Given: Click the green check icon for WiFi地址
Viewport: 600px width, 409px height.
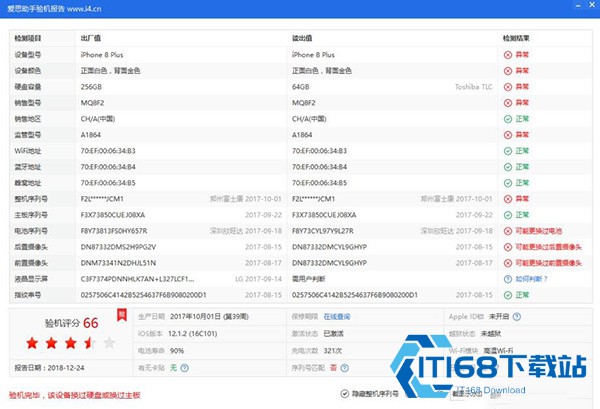Looking at the screenshot, I should coord(508,151).
